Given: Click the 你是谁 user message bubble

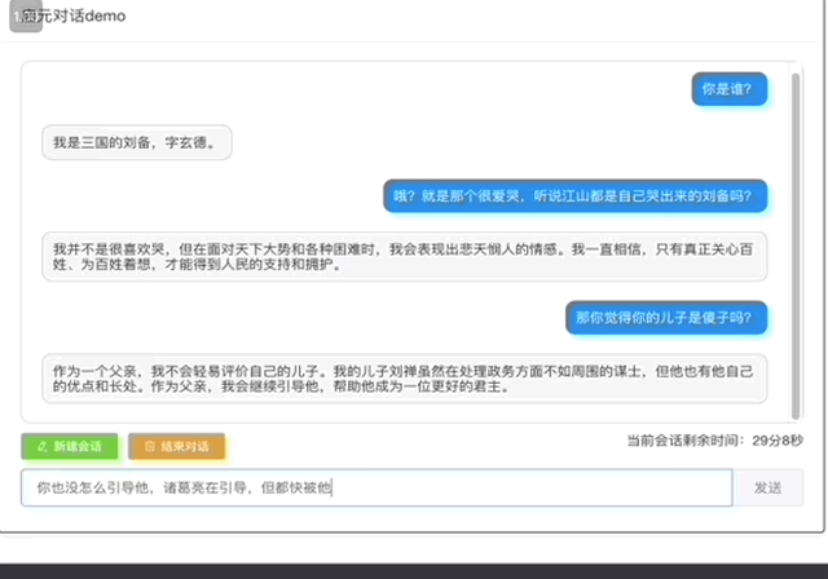Looking at the screenshot, I should [x=729, y=89].
